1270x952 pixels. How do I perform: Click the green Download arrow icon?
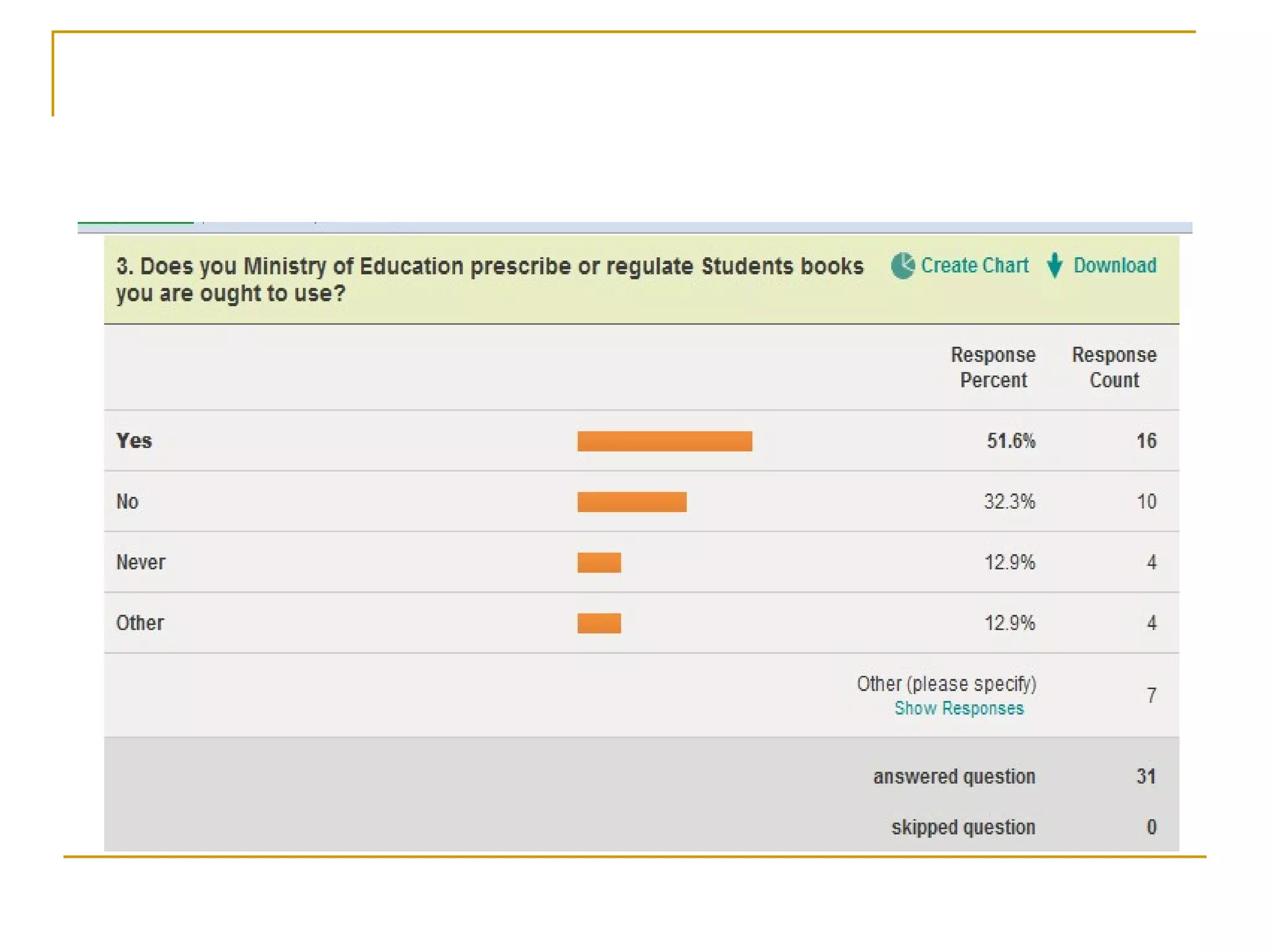pos(1054,266)
